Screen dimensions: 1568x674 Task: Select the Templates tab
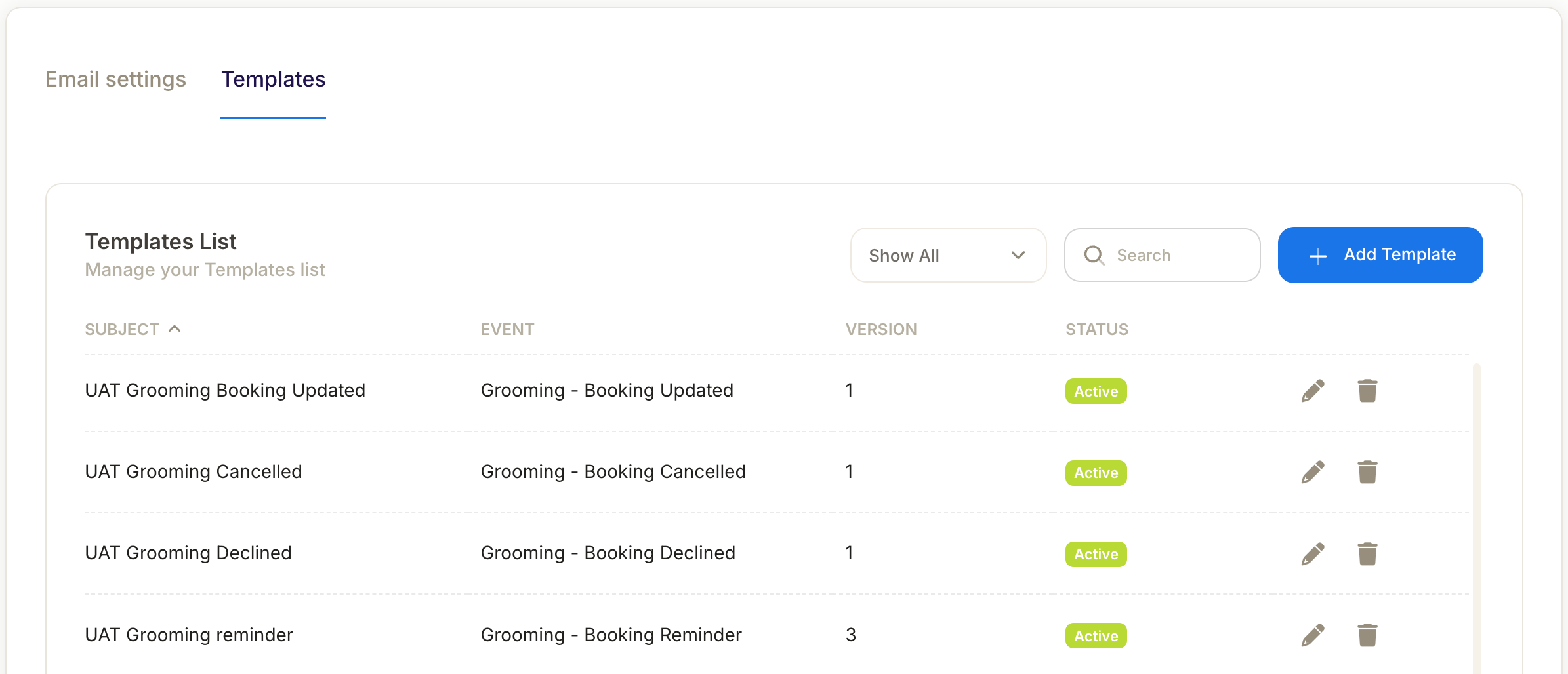point(273,79)
